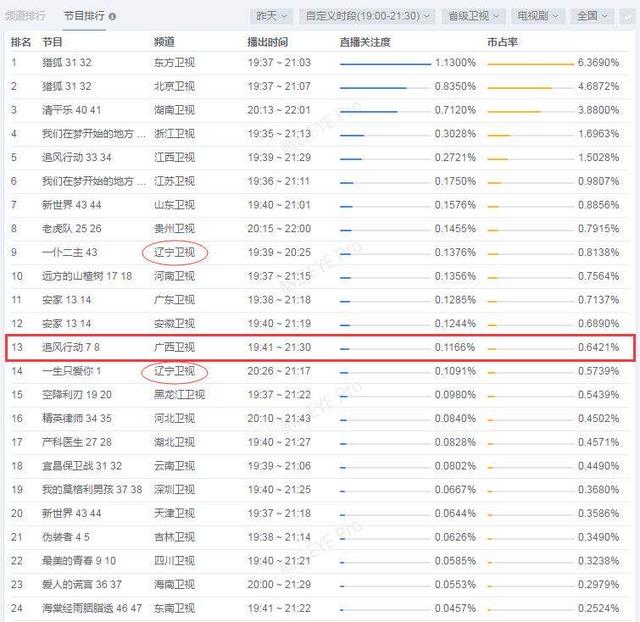This screenshot has width=640, height=622.
Task: Click the 频道 column header
Action: [x=164, y=42]
